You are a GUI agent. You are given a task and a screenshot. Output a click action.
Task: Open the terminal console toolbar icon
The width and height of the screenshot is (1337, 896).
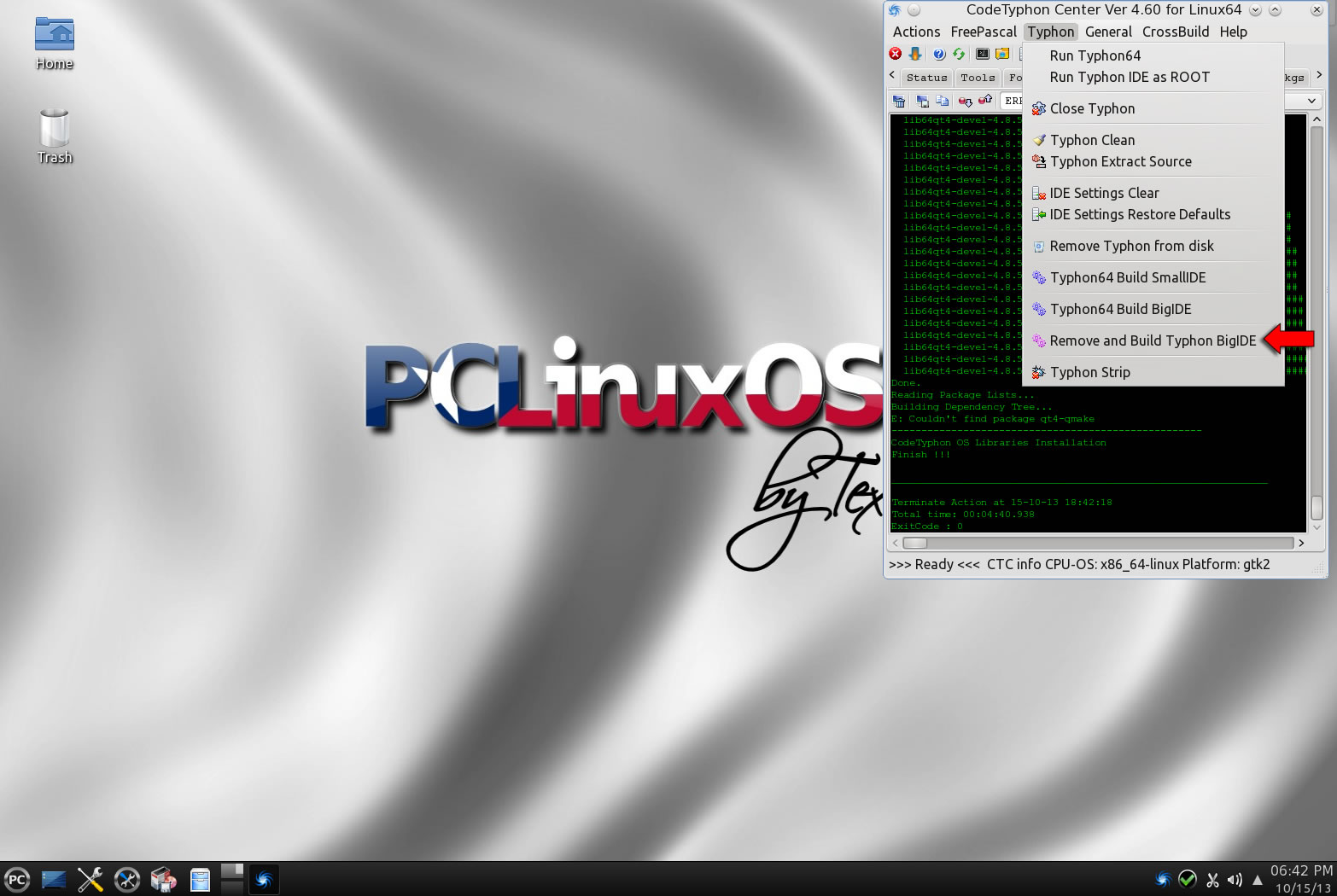(x=983, y=54)
